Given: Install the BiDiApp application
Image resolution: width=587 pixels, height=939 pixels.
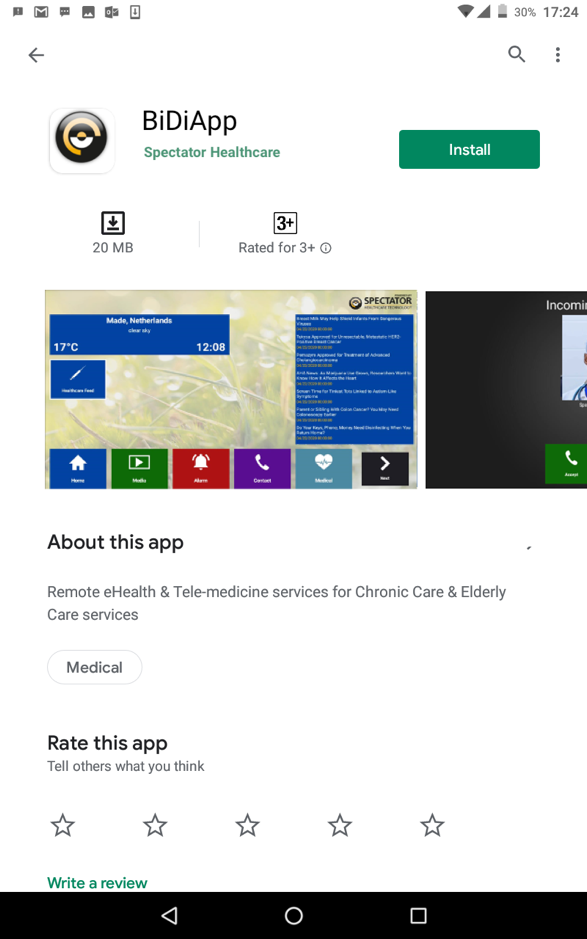Looking at the screenshot, I should pyautogui.click(x=469, y=149).
